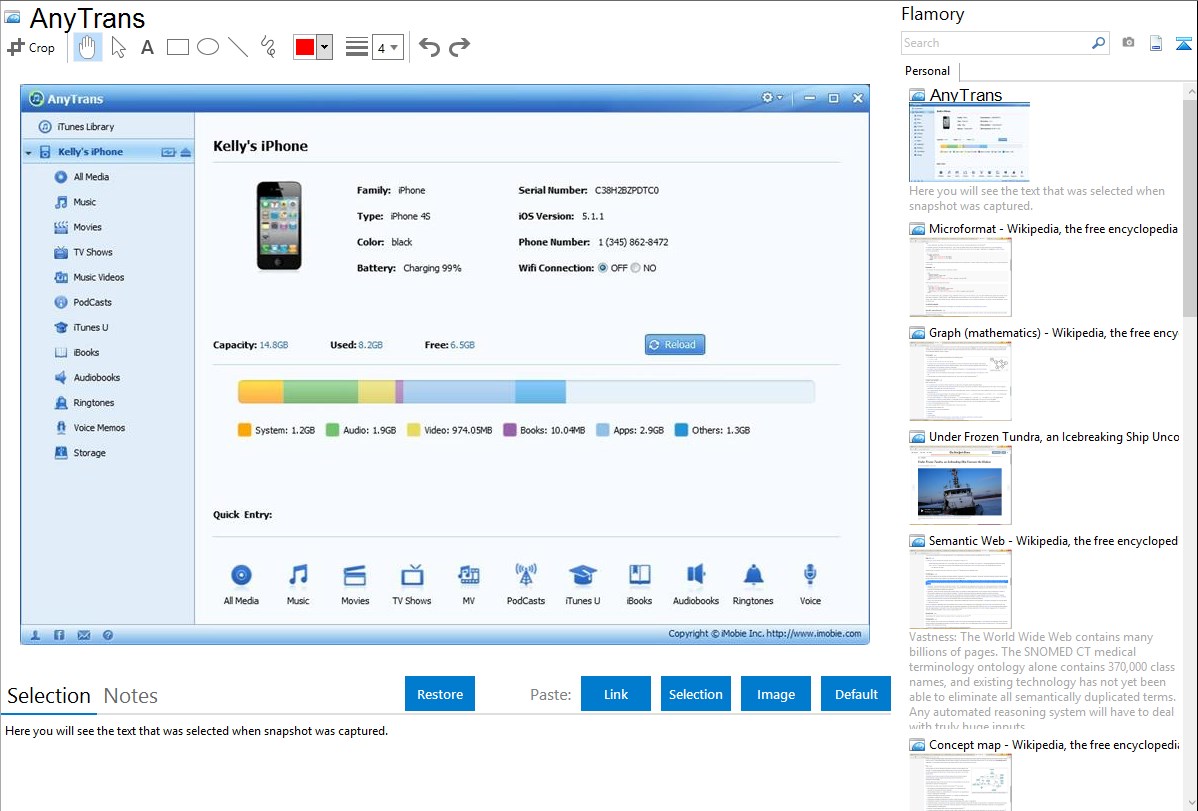Click the user account icon in AnyTrans footer
1198x811 pixels.
(x=35, y=635)
